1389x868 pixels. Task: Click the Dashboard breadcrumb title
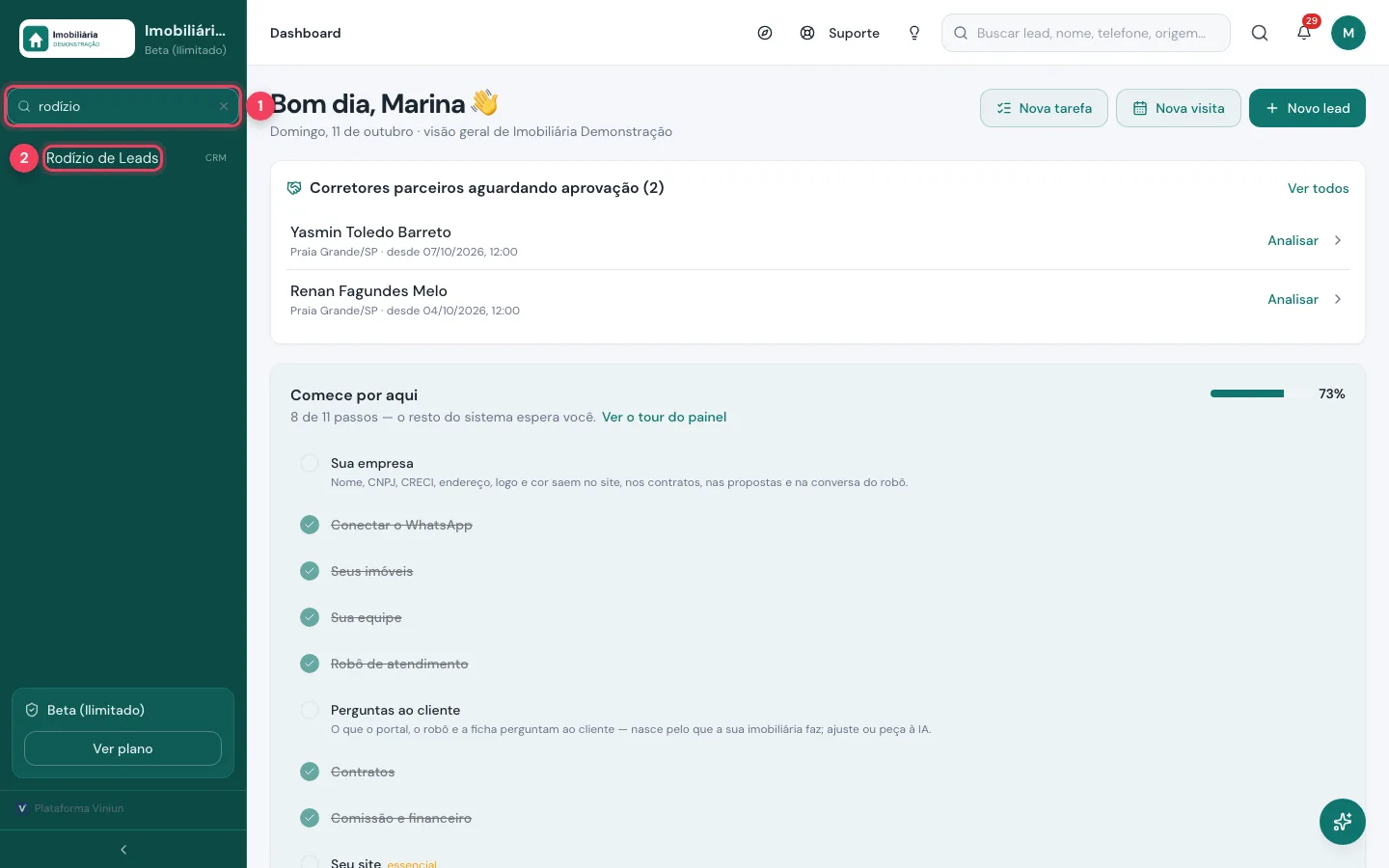306,33
